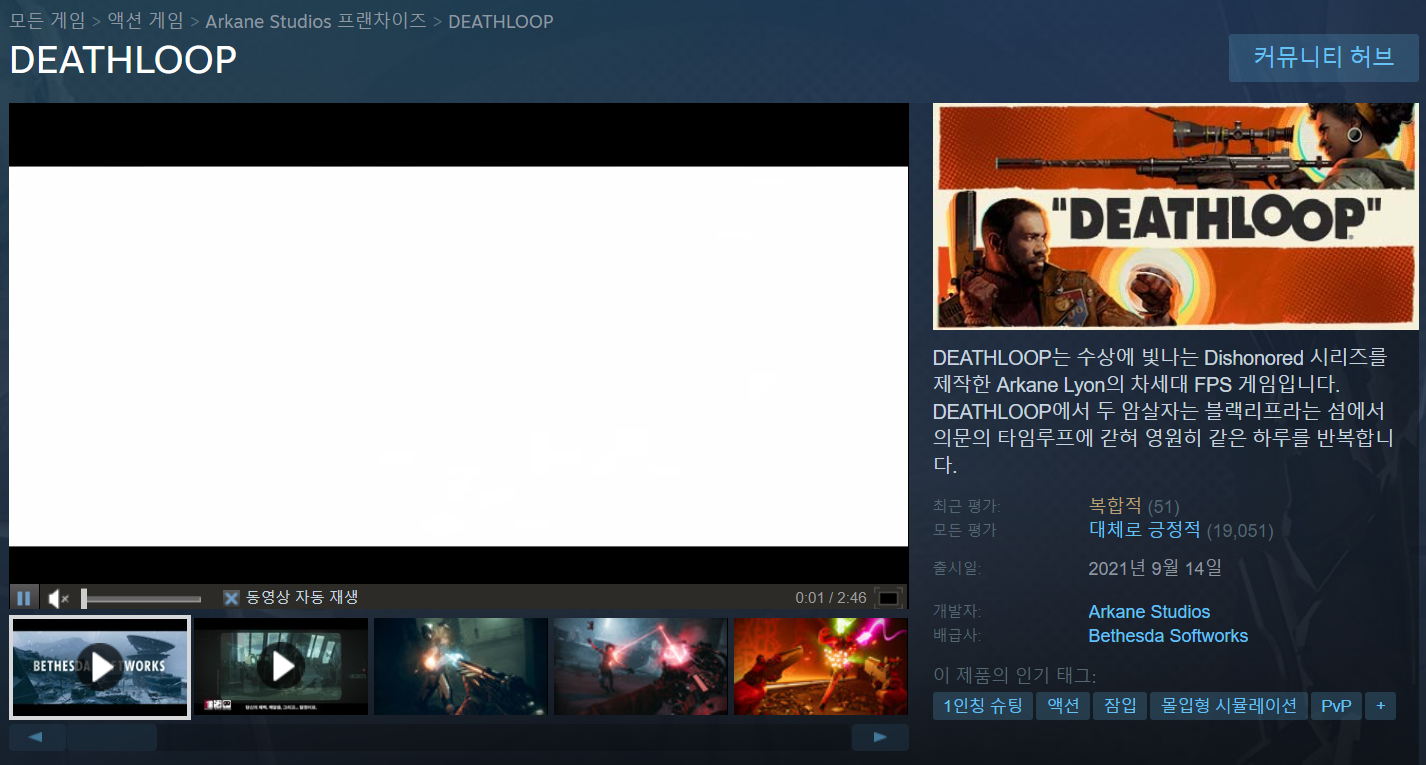Viewport: 1426px width, 765px height.
Task: View all reviews 대체로 긍정적 rating
Action: (x=1144, y=530)
